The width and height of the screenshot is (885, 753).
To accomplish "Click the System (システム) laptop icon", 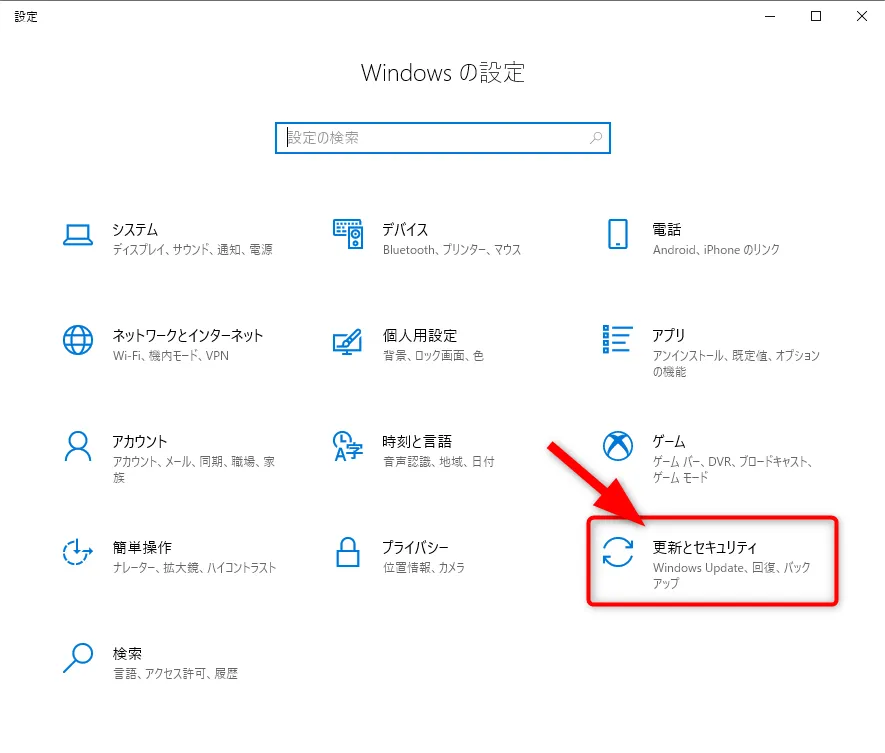I will coord(78,235).
